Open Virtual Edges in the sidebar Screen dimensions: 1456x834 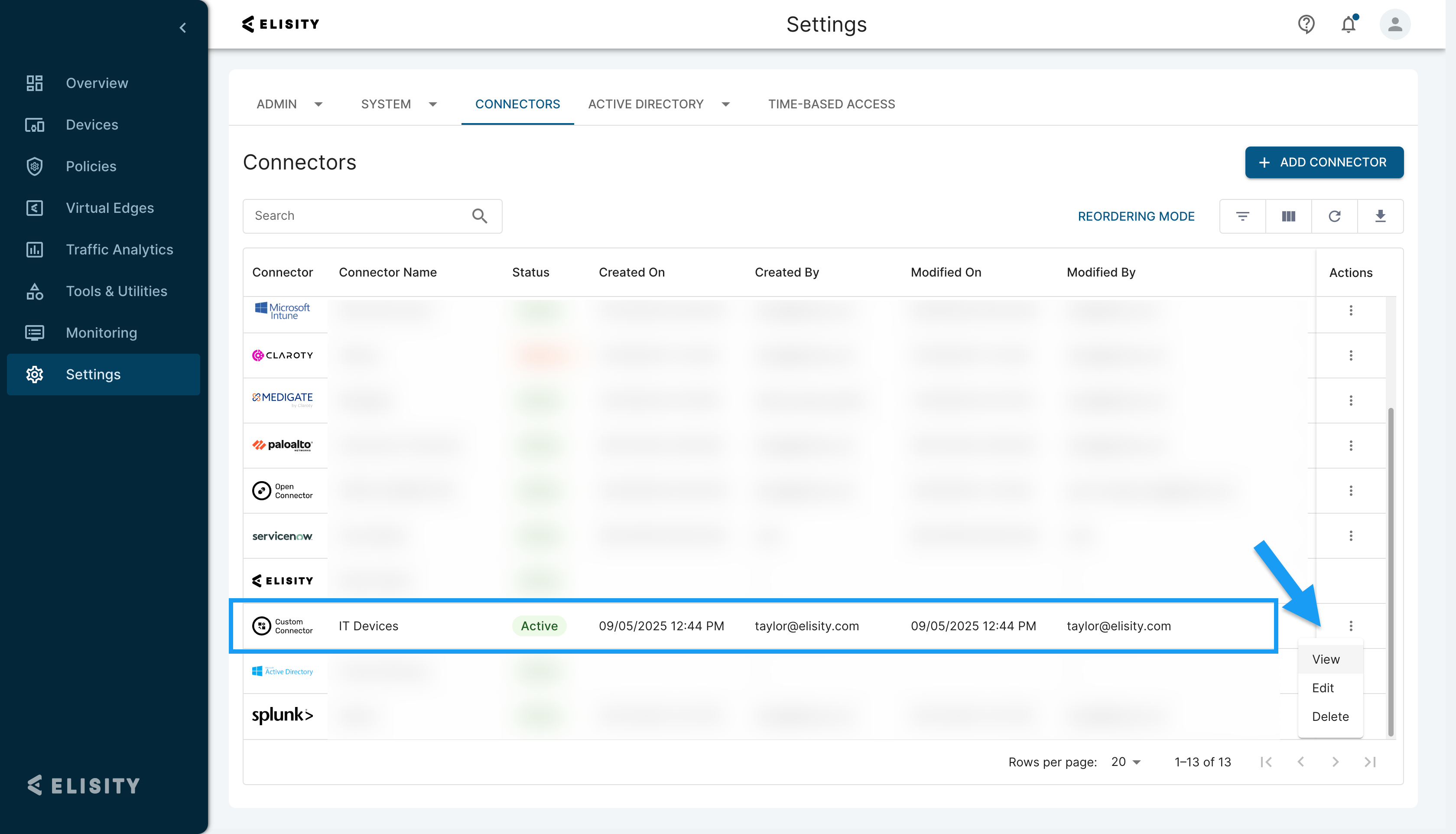pyautogui.click(x=104, y=208)
